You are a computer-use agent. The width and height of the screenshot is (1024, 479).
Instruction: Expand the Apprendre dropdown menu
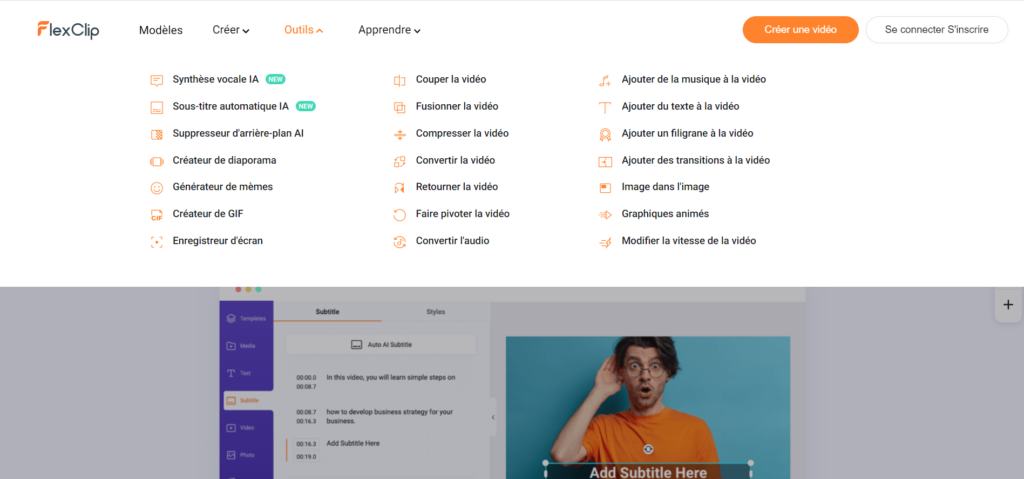pos(389,30)
